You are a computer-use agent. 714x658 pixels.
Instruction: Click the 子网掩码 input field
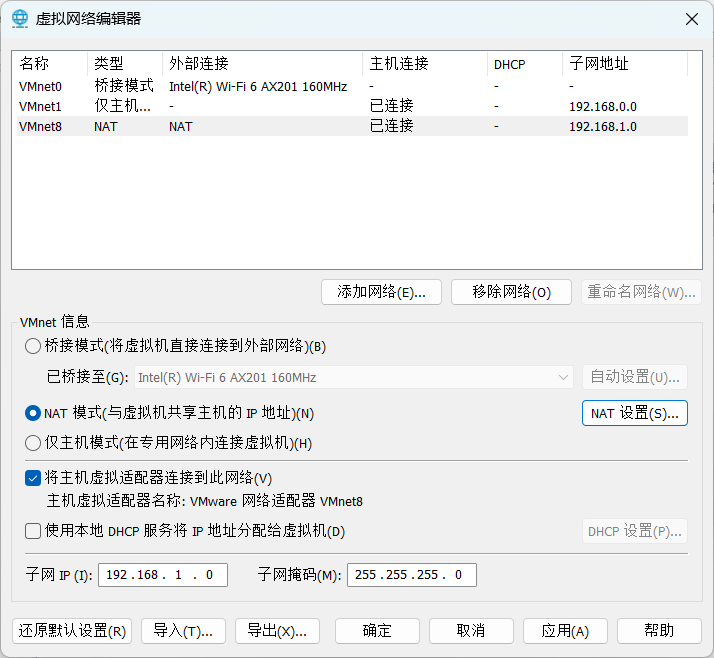(x=411, y=575)
